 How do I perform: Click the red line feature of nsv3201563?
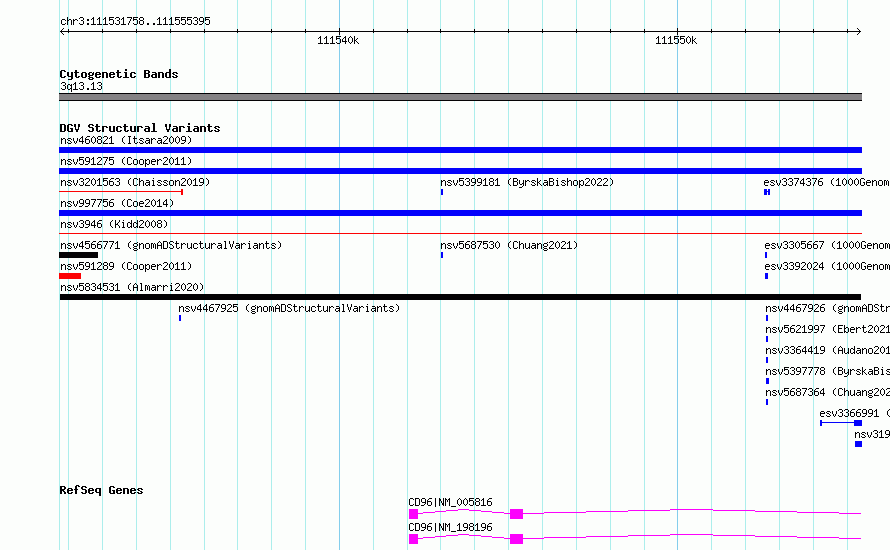coord(121,192)
